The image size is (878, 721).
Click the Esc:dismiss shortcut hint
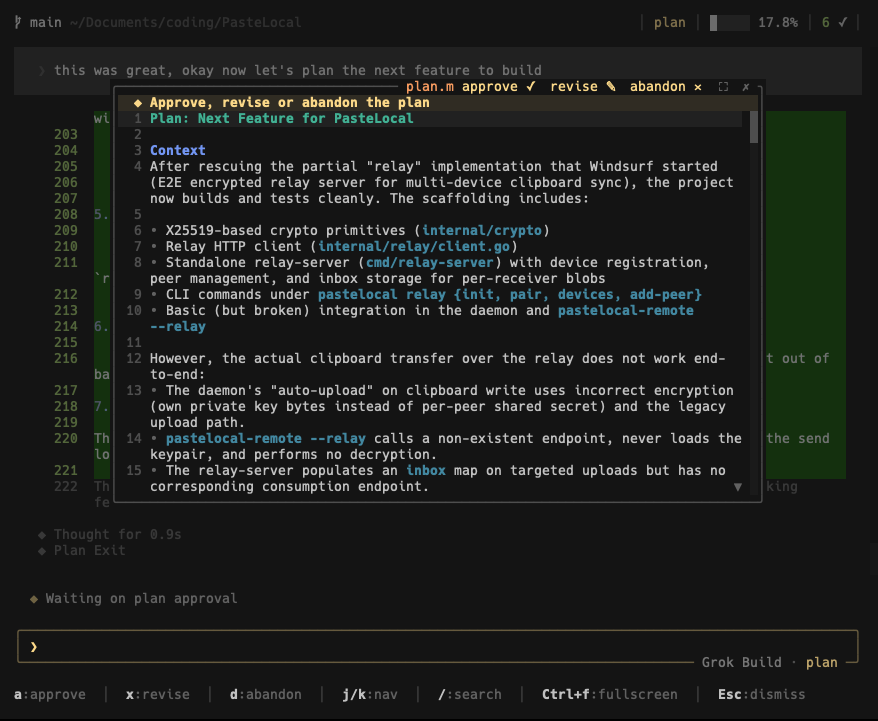(x=762, y=695)
